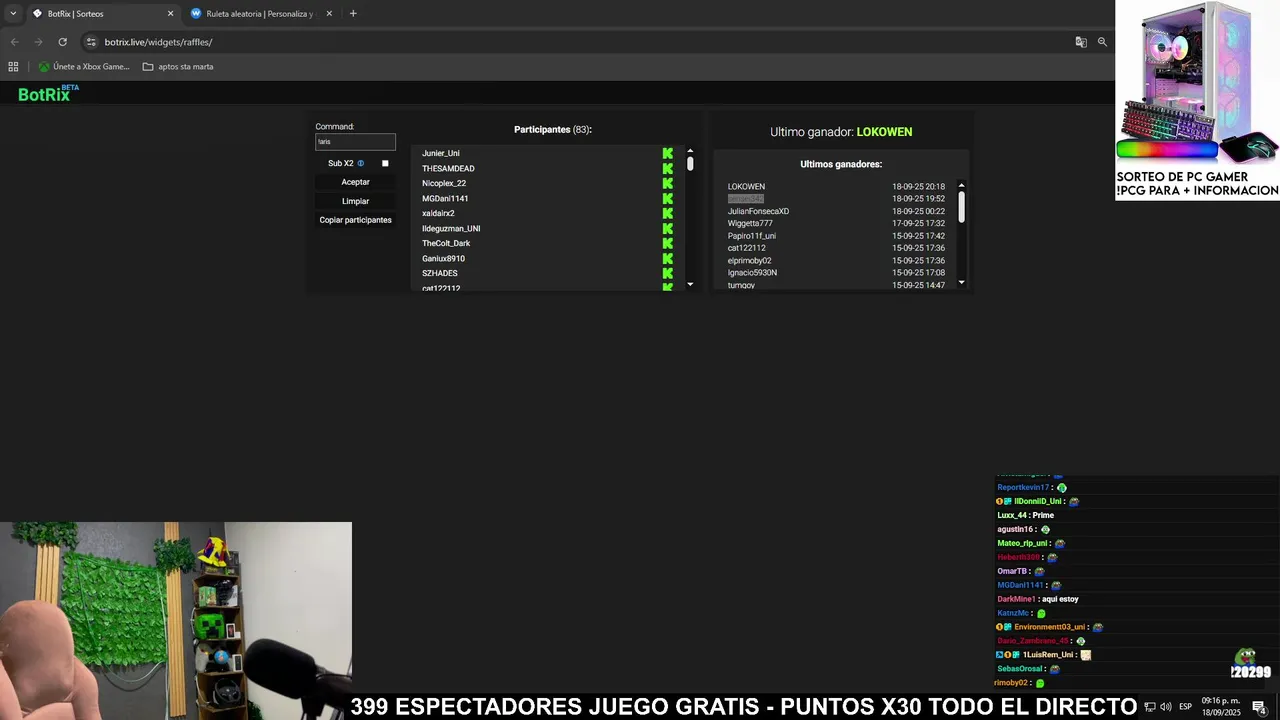The width and height of the screenshot is (1280, 720).
Task: Click the zoom magnifier icon in address bar
Action: [x=1102, y=42]
